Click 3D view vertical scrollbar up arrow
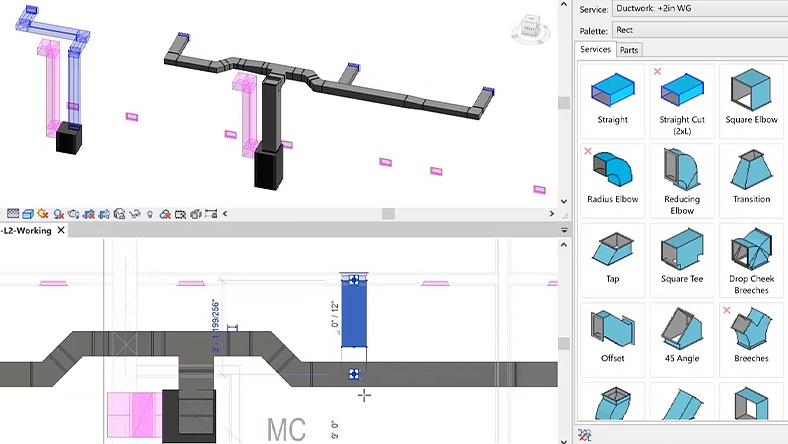Screen dimensions: 788x444 [x=564, y=5]
